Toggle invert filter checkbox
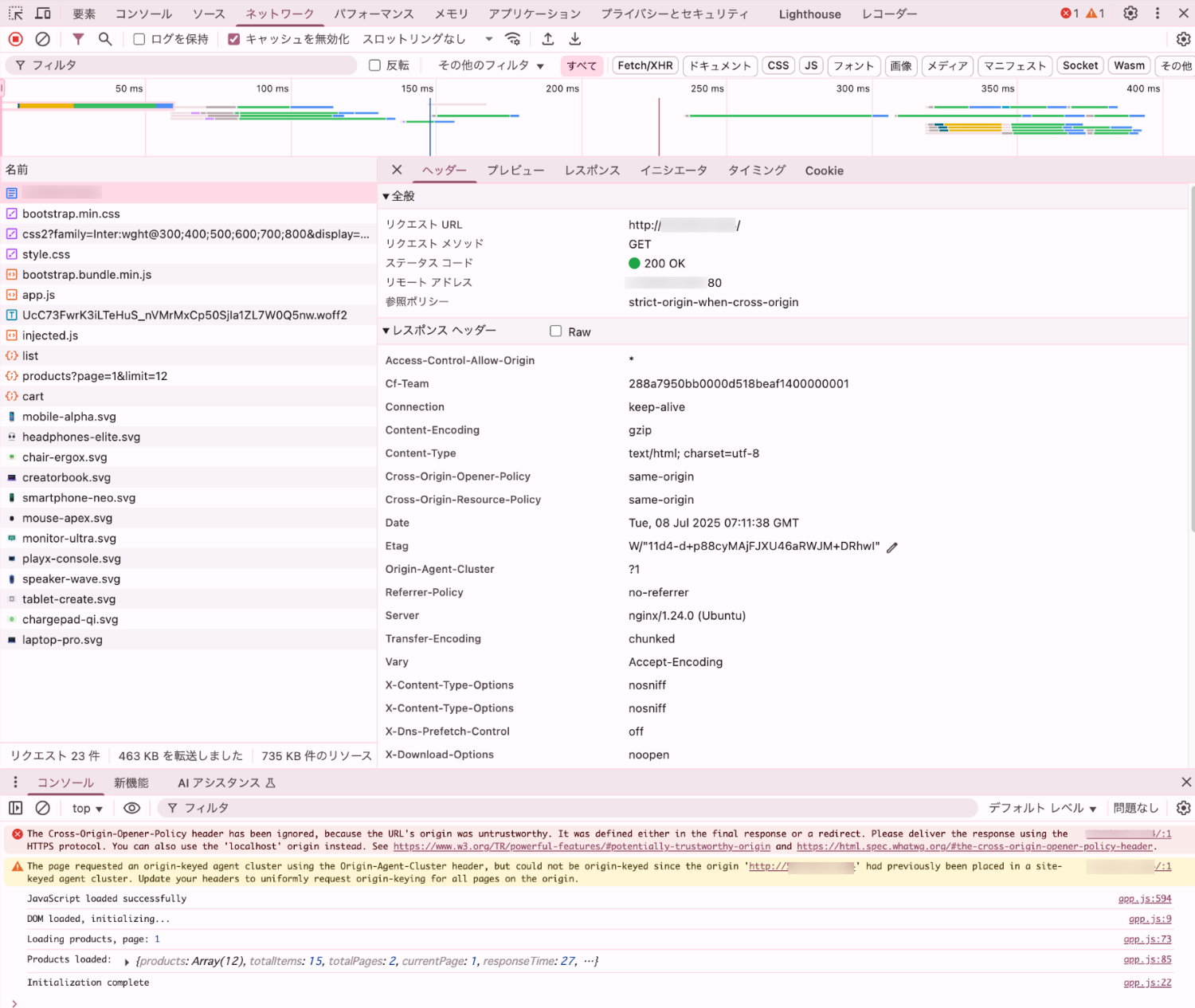This screenshot has width=1195, height=1008. tap(374, 65)
